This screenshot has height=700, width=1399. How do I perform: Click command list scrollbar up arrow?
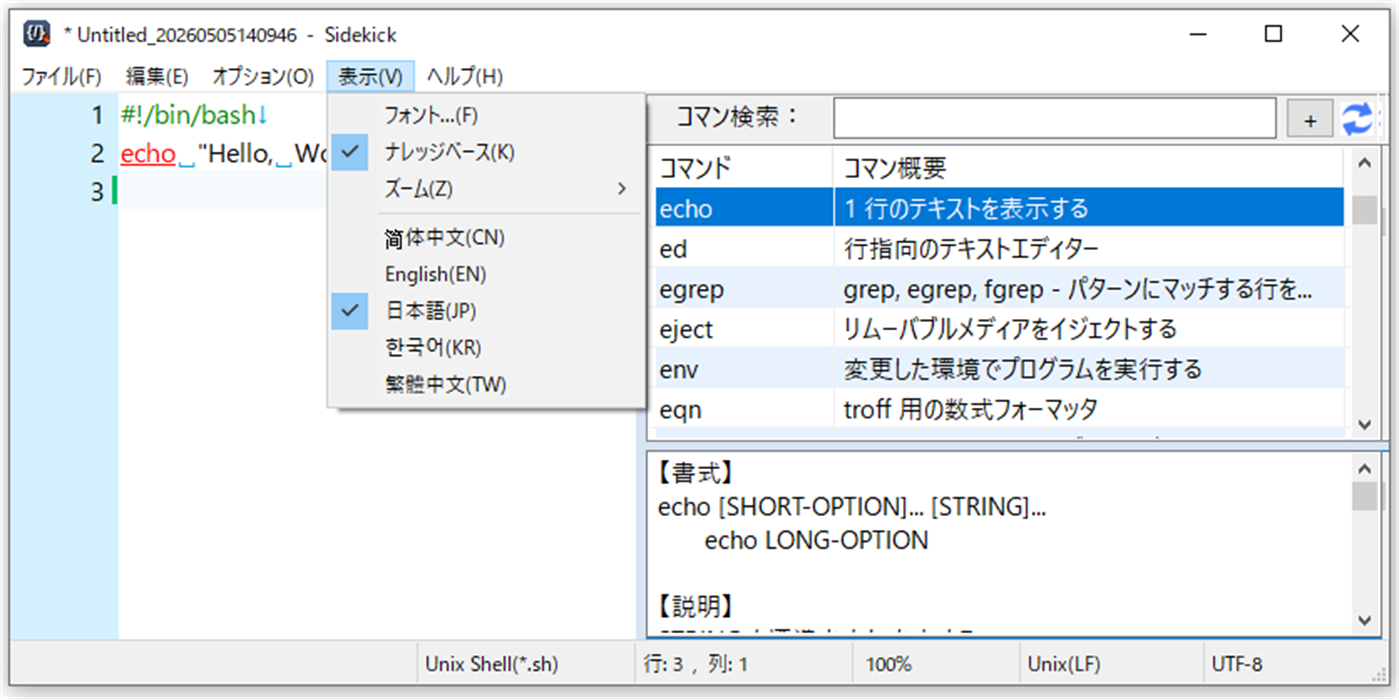(1364, 164)
